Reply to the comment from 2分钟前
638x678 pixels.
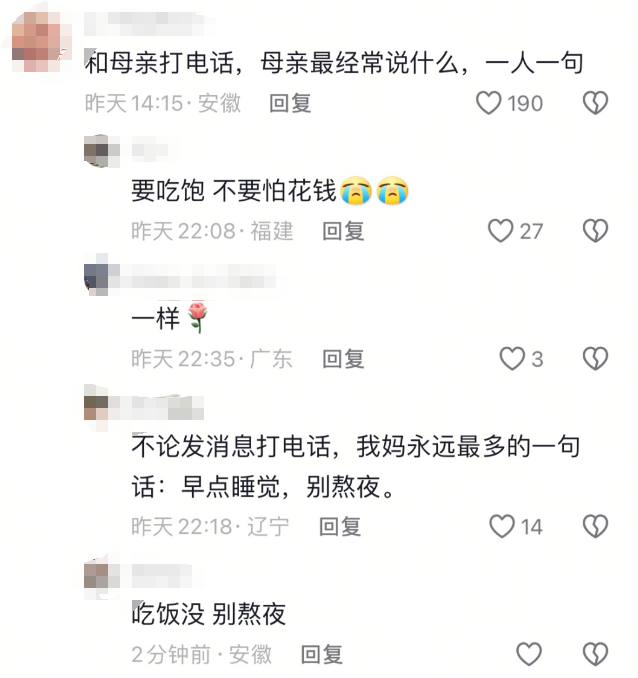coord(322,654)
